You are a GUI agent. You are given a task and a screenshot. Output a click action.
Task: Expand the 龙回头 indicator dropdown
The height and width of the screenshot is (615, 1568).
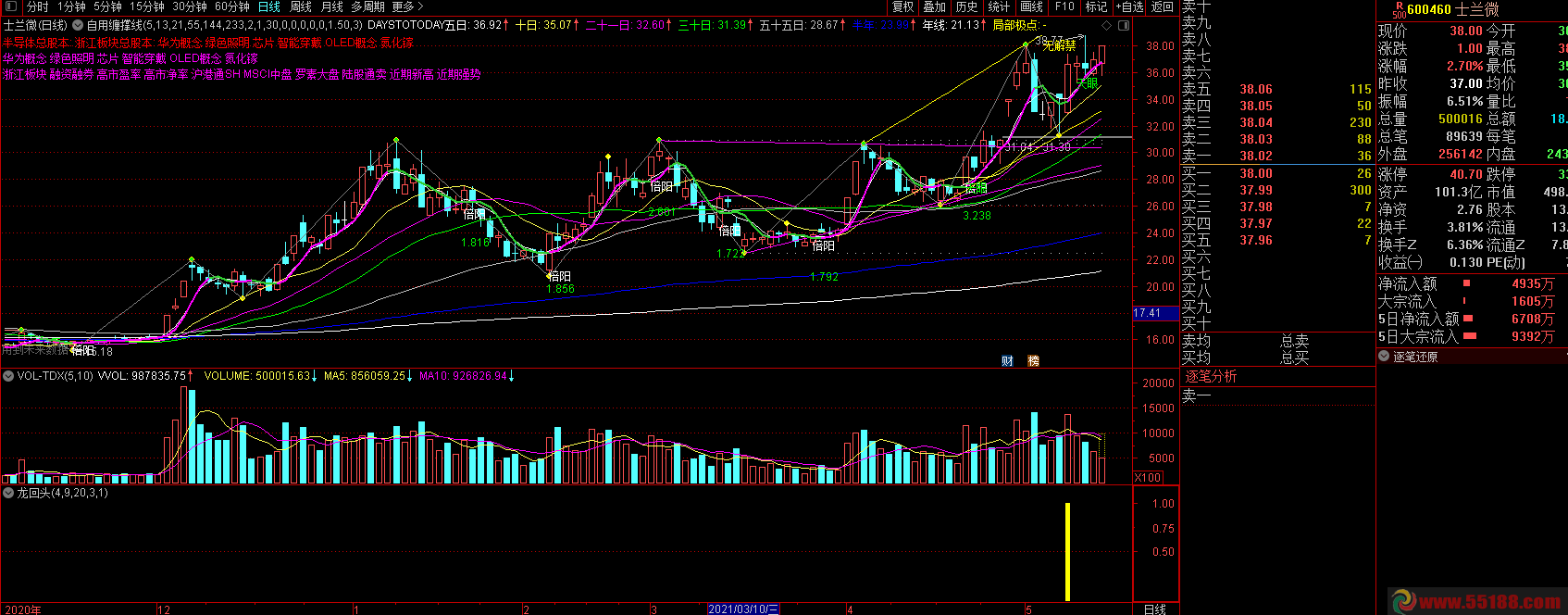[x=8, y=493]
